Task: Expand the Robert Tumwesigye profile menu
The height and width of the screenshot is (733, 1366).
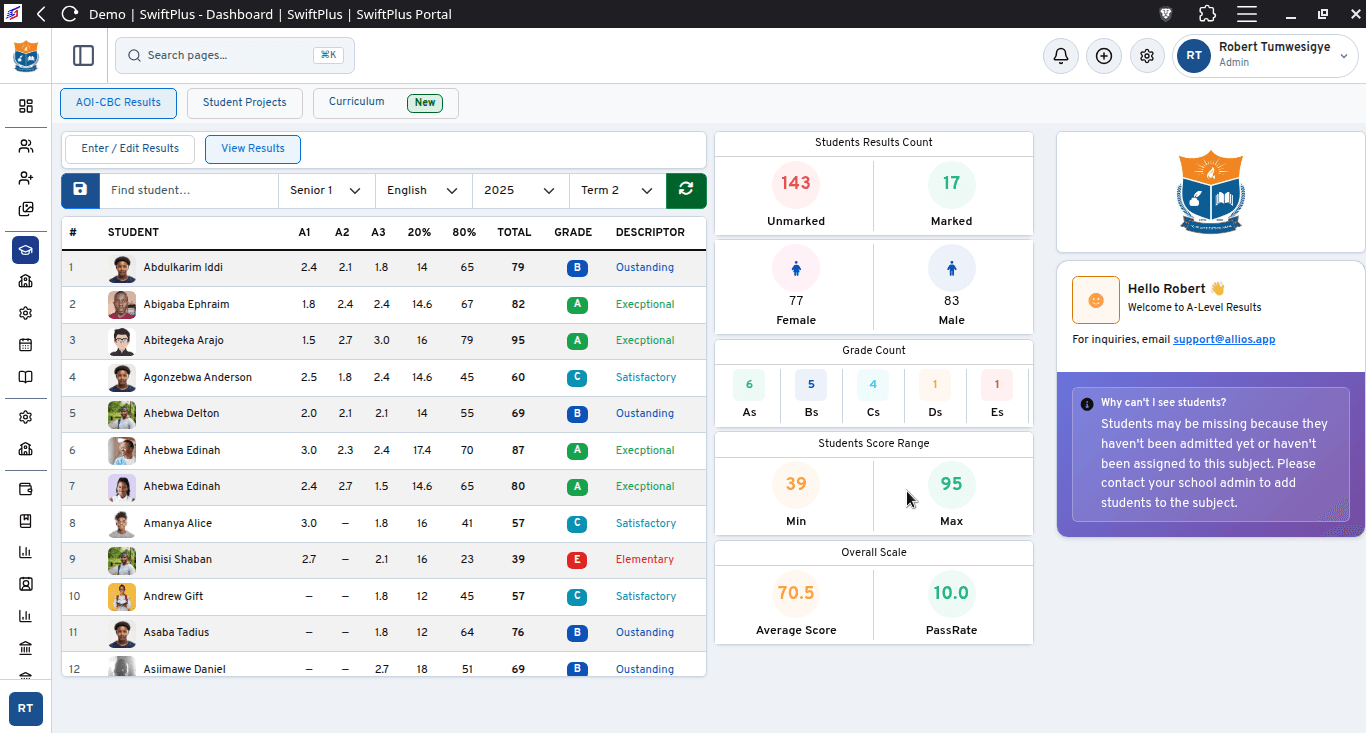Action: (x=1266, y=56)
